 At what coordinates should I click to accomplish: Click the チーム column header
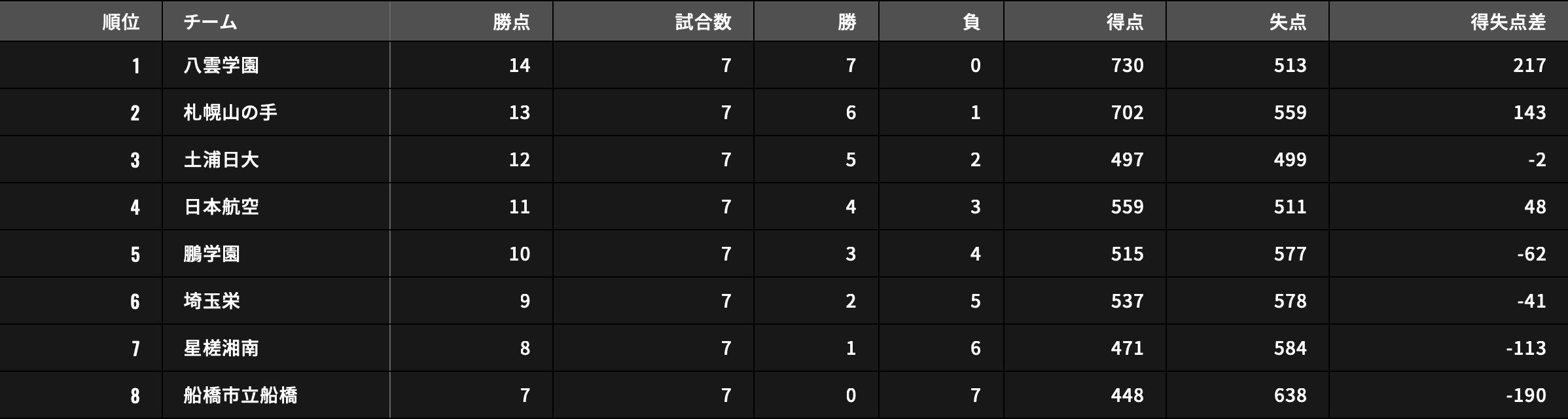[210, 22]
